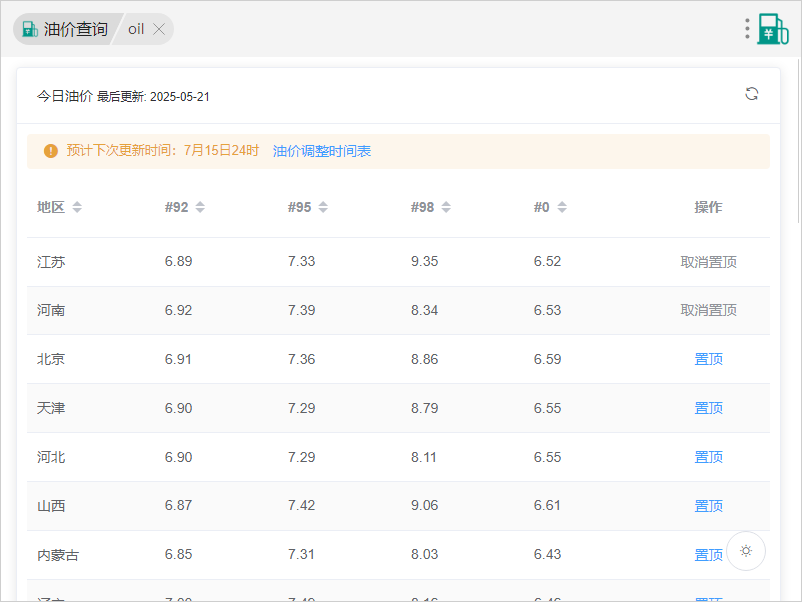The image size is (802, 602).
Task: Select the 油价查询 tab
Action: (x=66, y=29)
